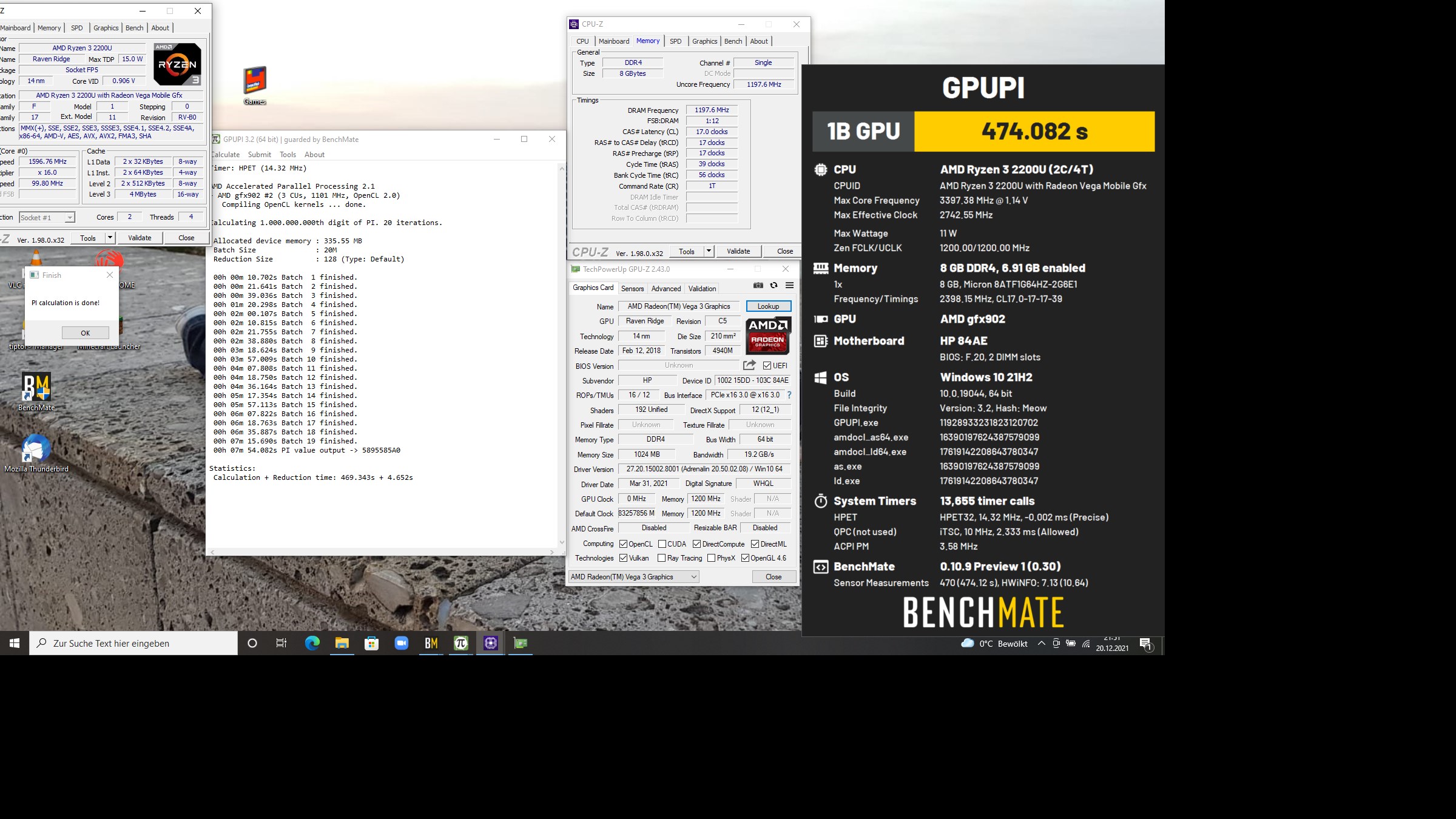This screenshot has height=819, width=1456.
Task: Switch to BenchMate on the taskbar
Action: (431, 643)
